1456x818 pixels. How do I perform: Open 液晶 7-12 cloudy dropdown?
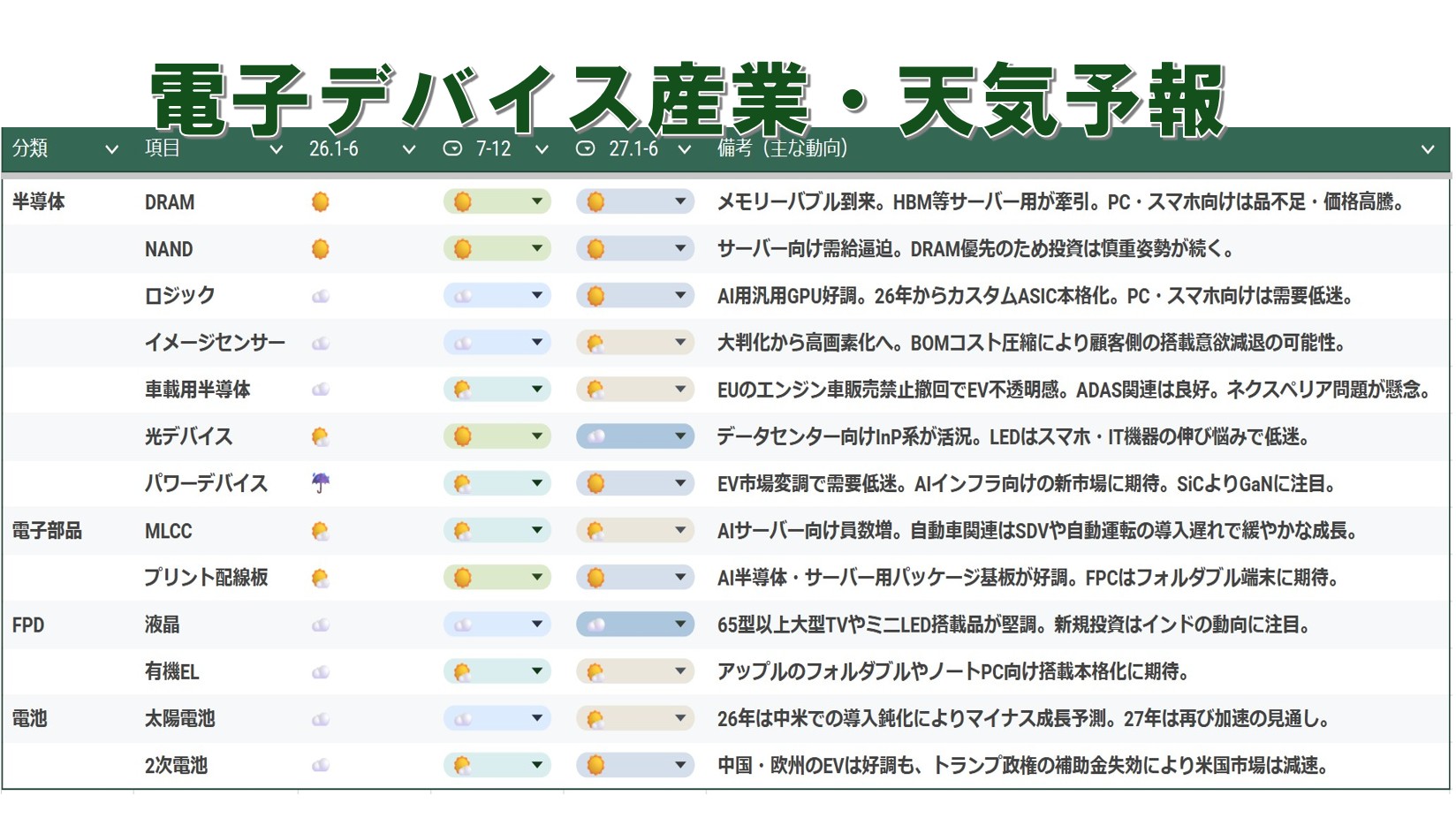[497, 625]
